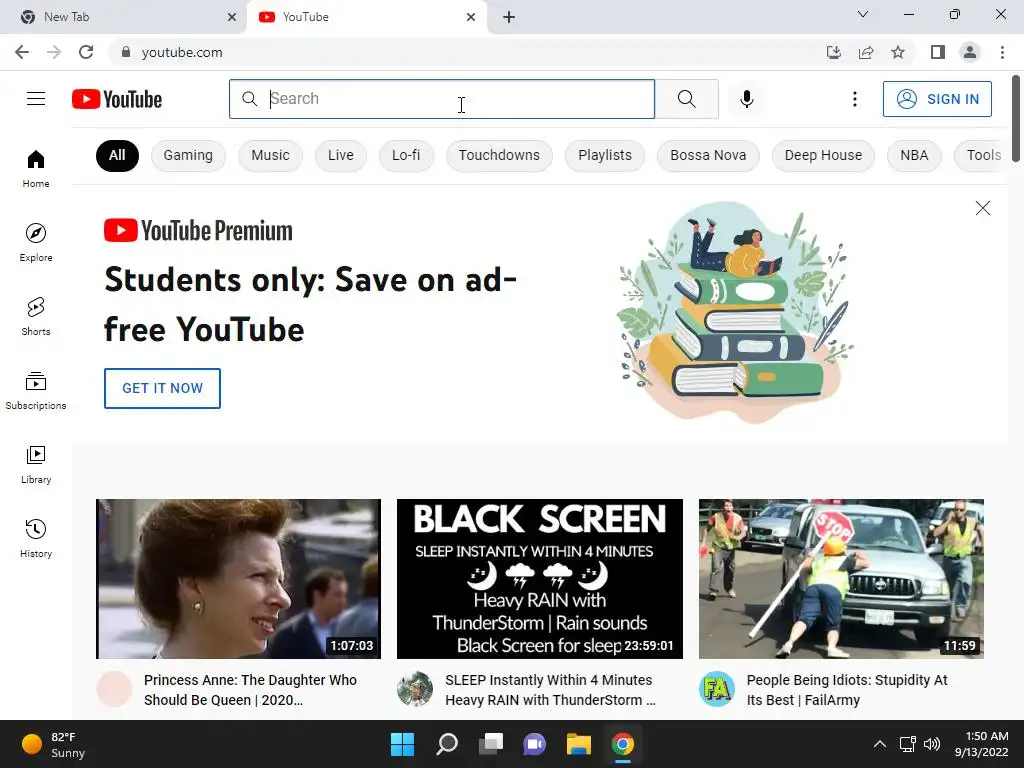Open Explore in the sidebar
The height and width of the screenshot is (768, 1024).
point(36,242)
